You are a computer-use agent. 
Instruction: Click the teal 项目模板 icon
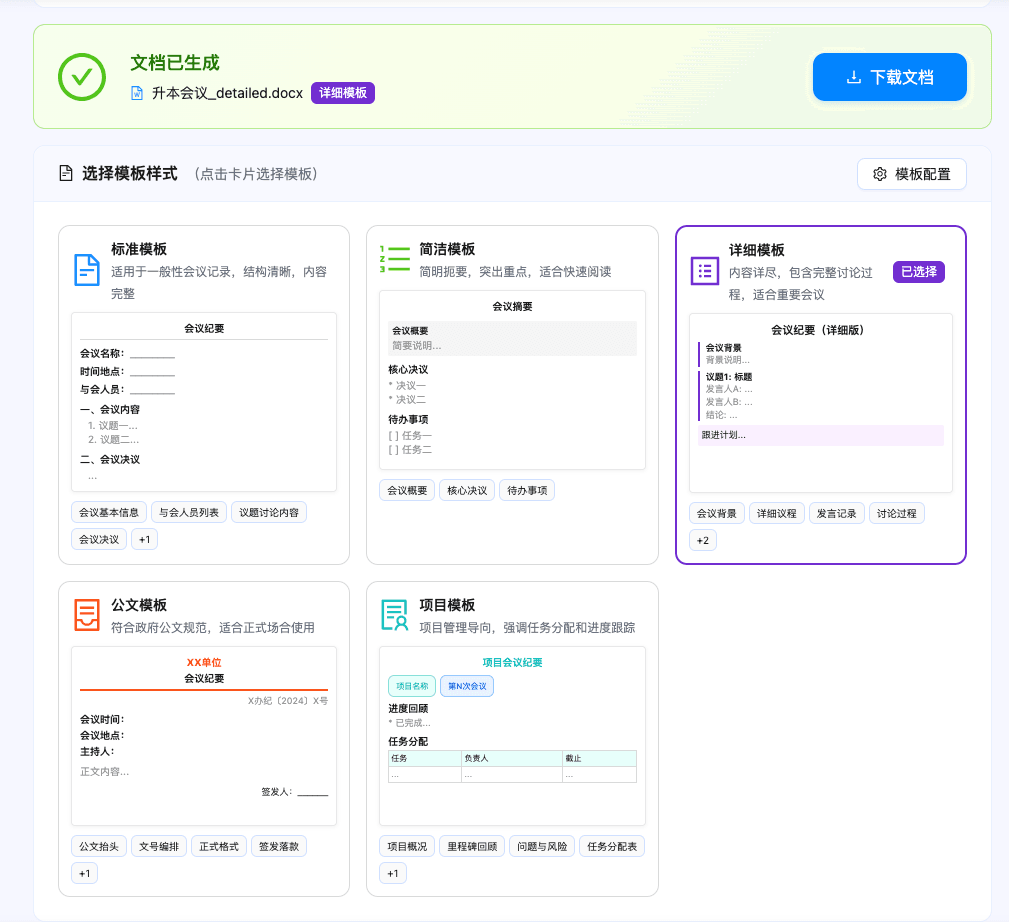click(394, 615)
